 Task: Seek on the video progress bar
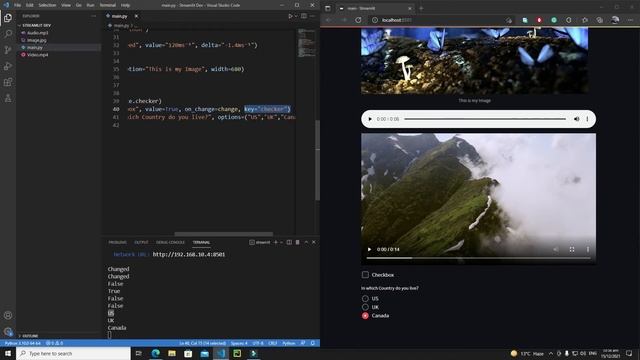click(x=478, y=258)
